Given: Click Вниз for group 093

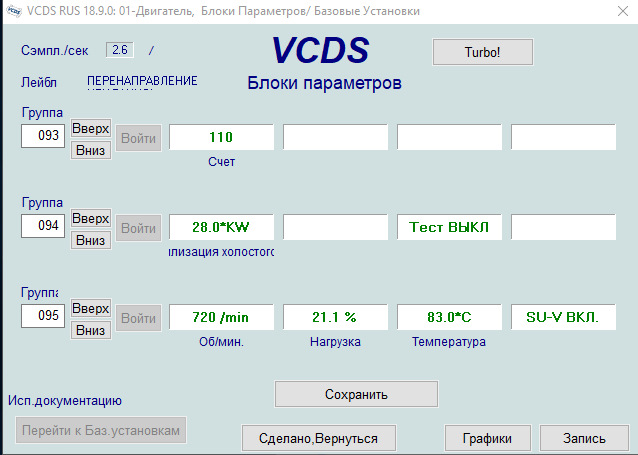Looking at the screenshot, I should [91, 150].
